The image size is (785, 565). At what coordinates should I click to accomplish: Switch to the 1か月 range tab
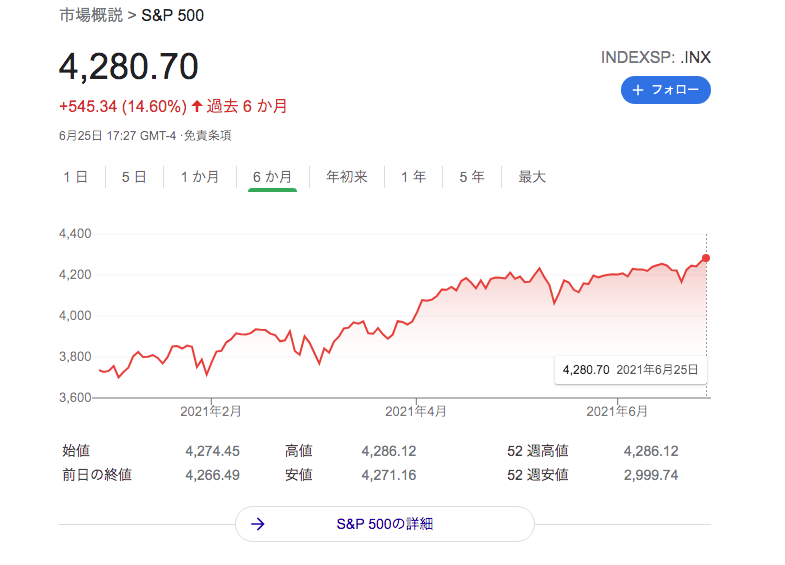[x=199, y=177]
